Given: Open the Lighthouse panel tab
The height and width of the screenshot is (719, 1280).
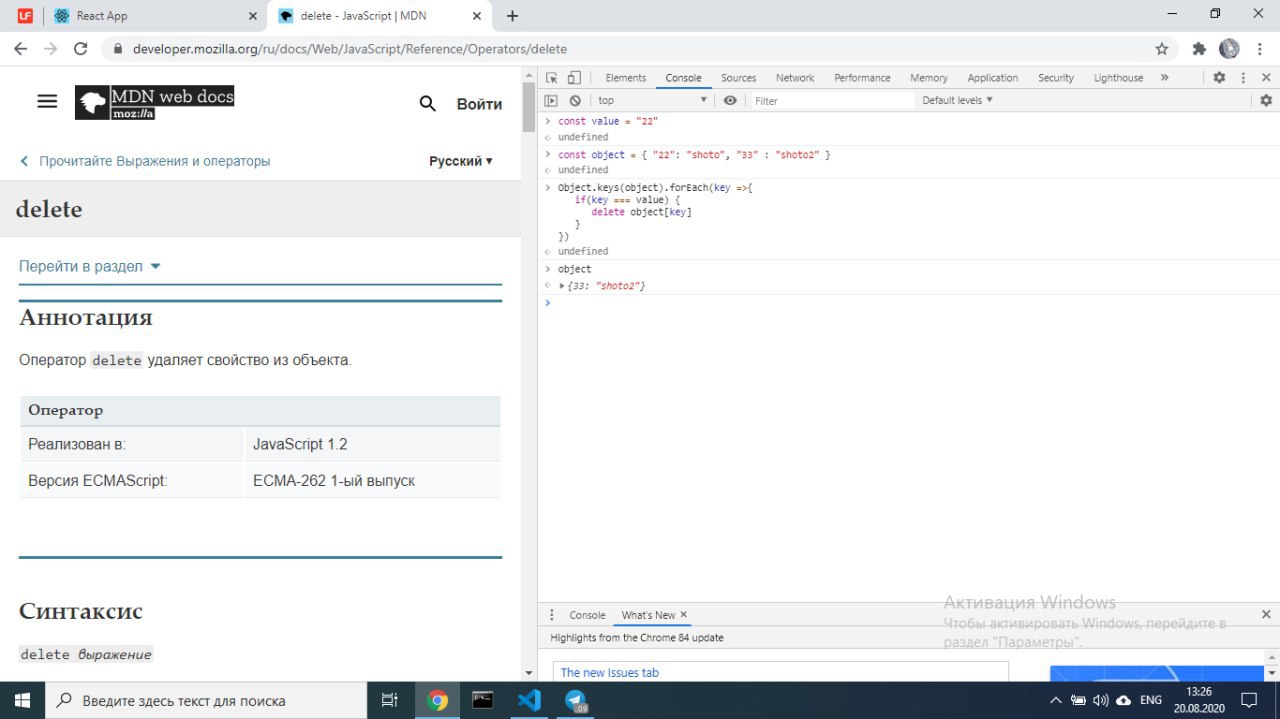Looking at the screenshot, I should click(1118, 78).
